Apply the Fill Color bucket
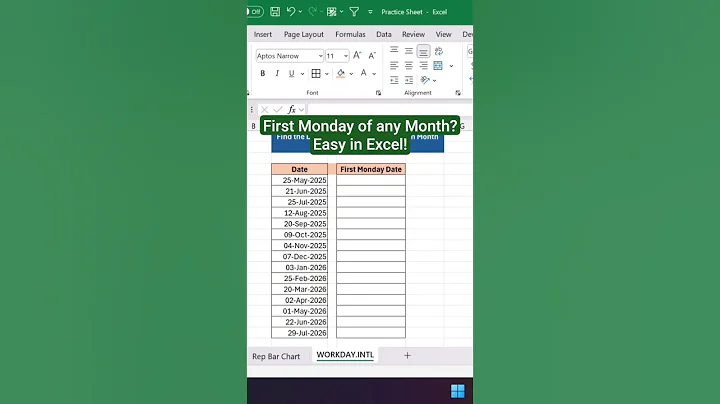The width and height of the screenshot is (720, 404). pyautogui.click(x=341, y=73)
